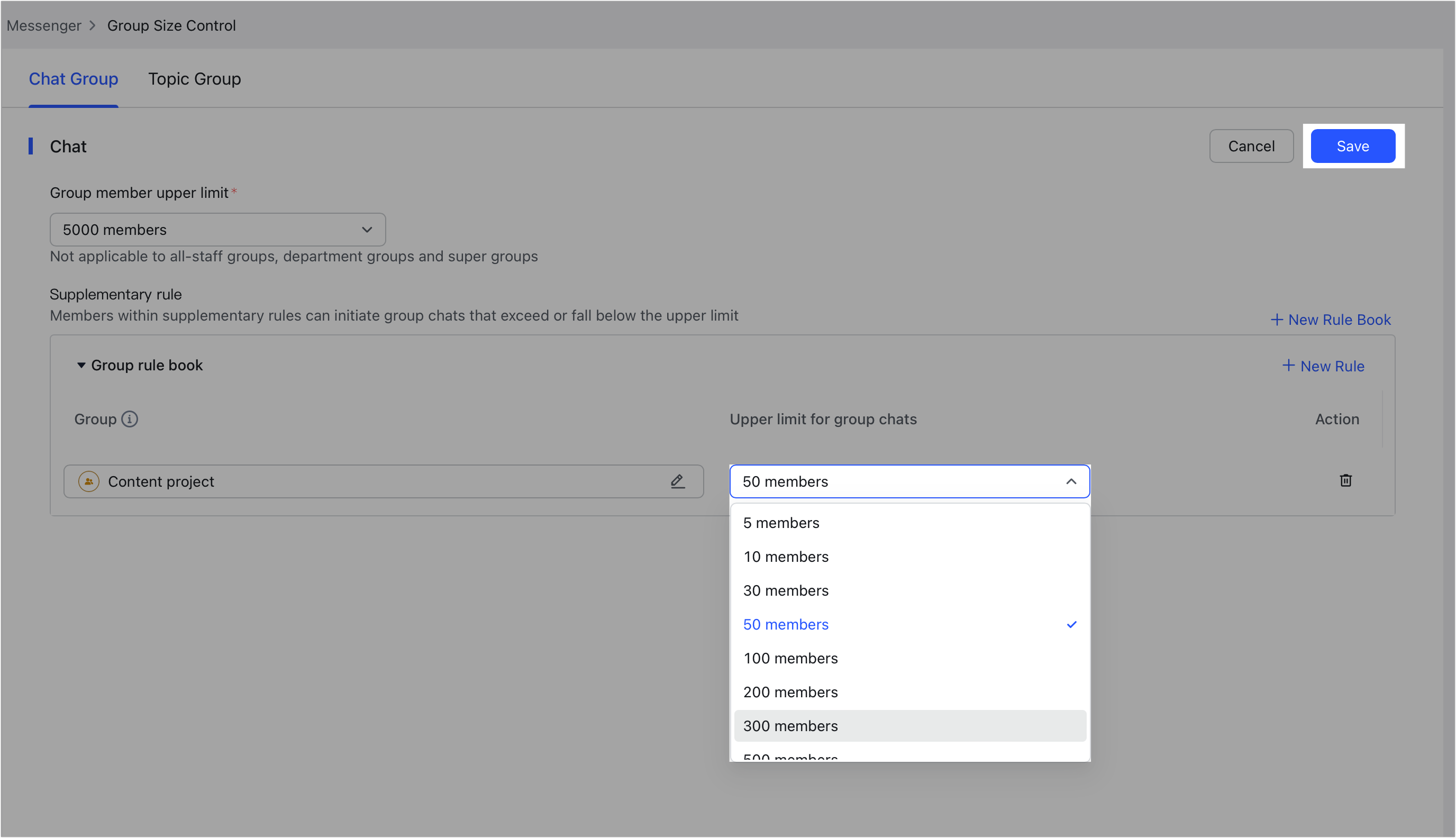Screen dimensions: 1456x838
Task: Delete Content project rule via trash icon
Action: (1345, 480)
